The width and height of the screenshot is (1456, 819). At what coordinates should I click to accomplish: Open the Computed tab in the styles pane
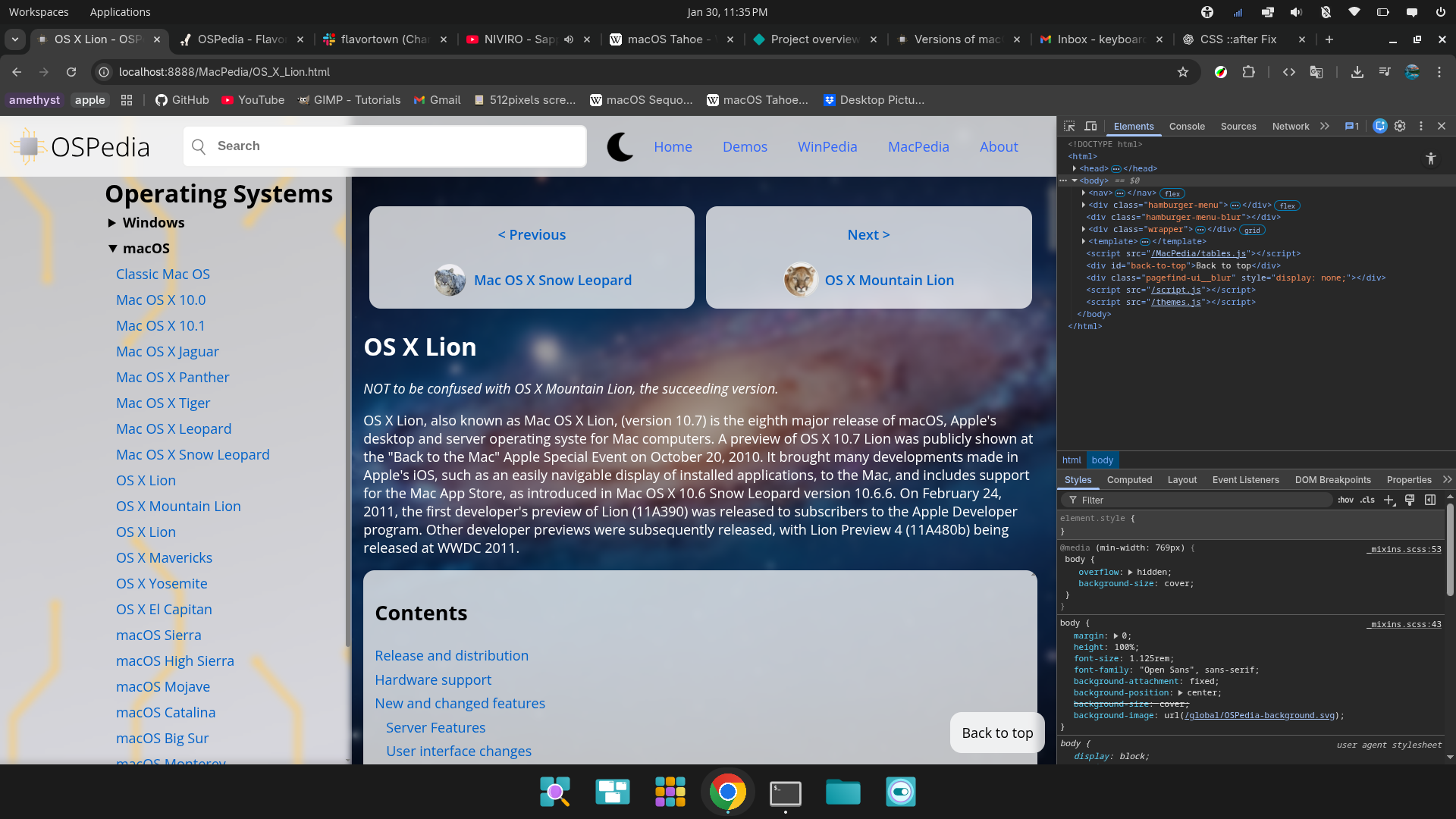point(1128,480)
